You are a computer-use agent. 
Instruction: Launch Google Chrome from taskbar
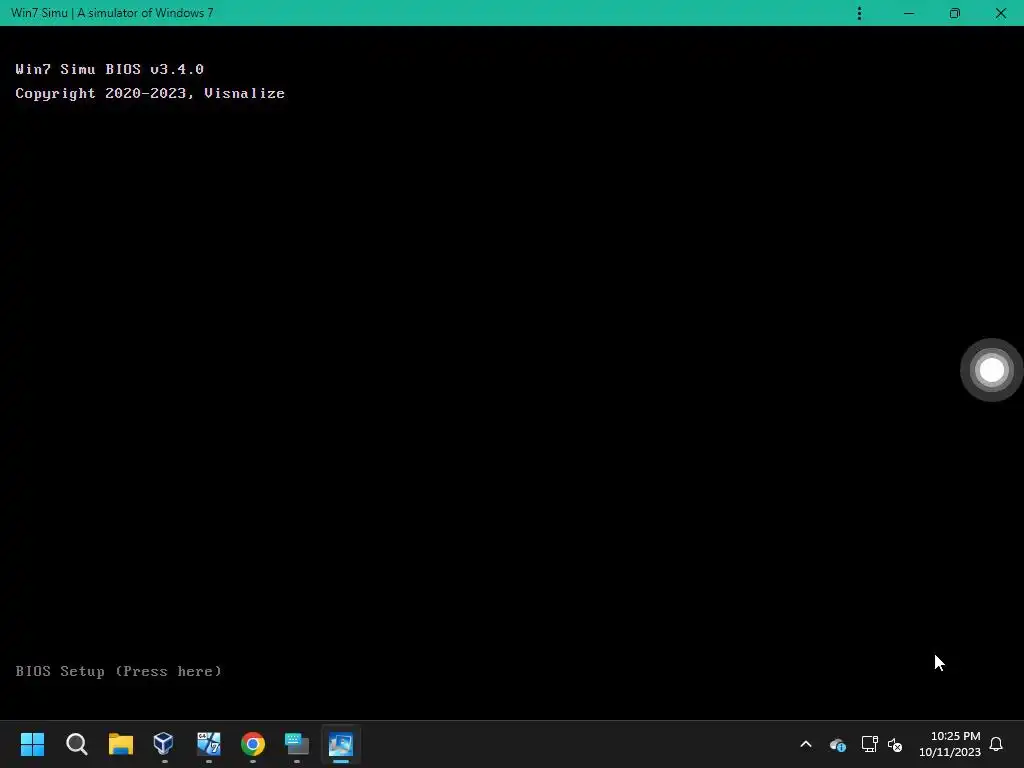[253, 744]
